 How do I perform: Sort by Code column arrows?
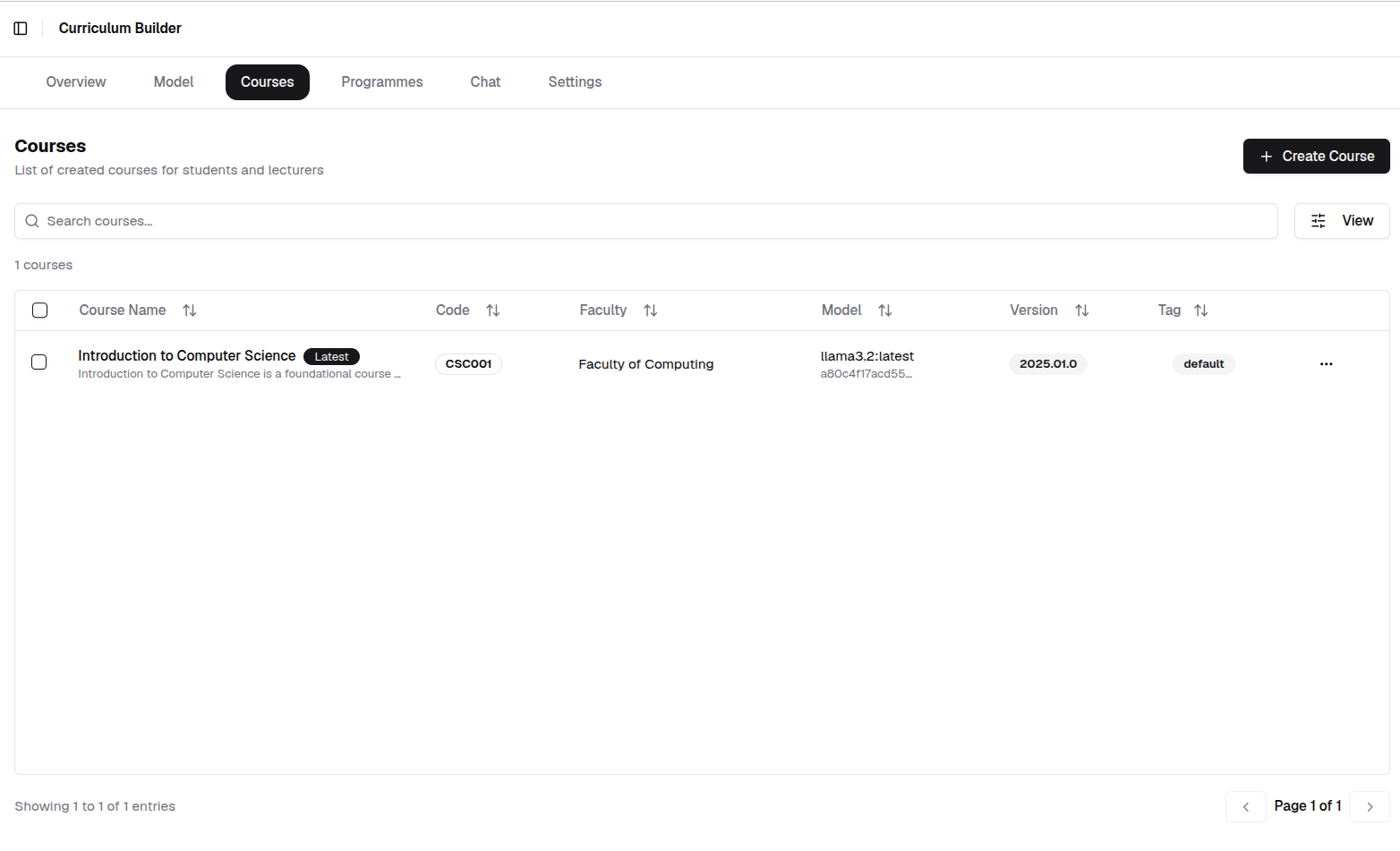(x=492, y=311)
